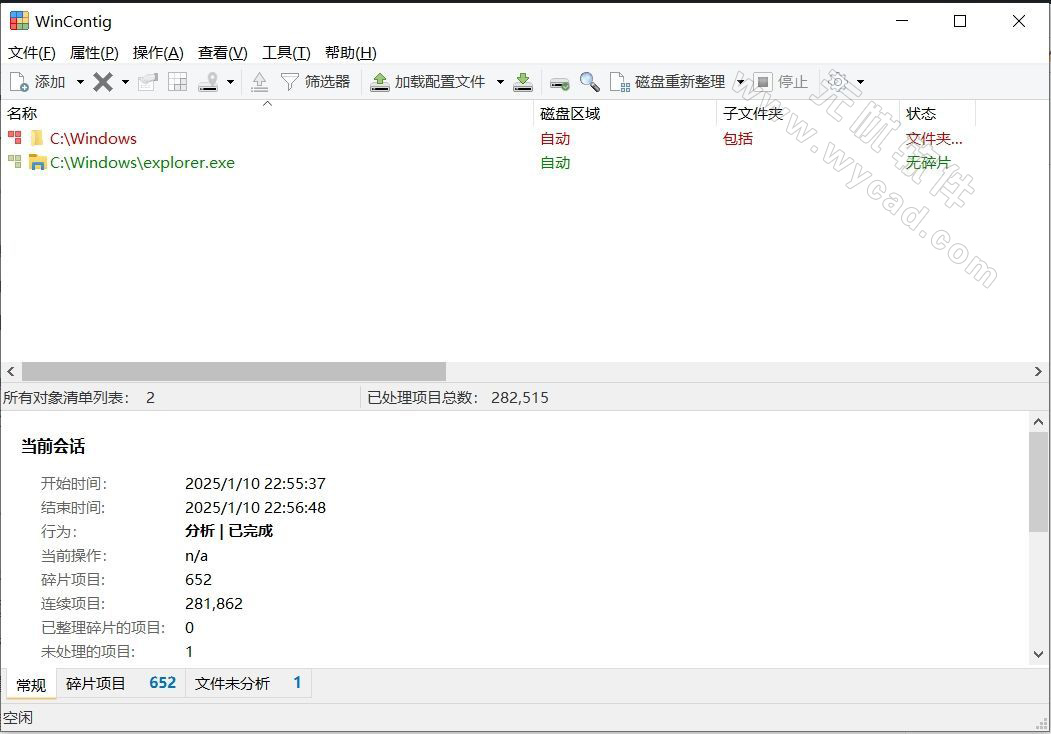1051x734 pixels.
Task: Click the 连续项目 value 281,862
Action: point(214,603)
